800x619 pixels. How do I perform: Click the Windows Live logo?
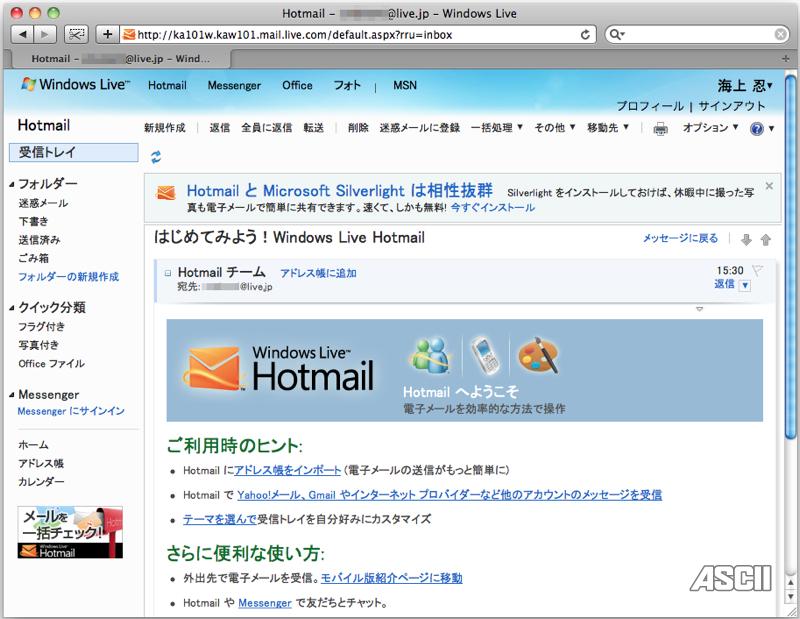click(76, 85)
